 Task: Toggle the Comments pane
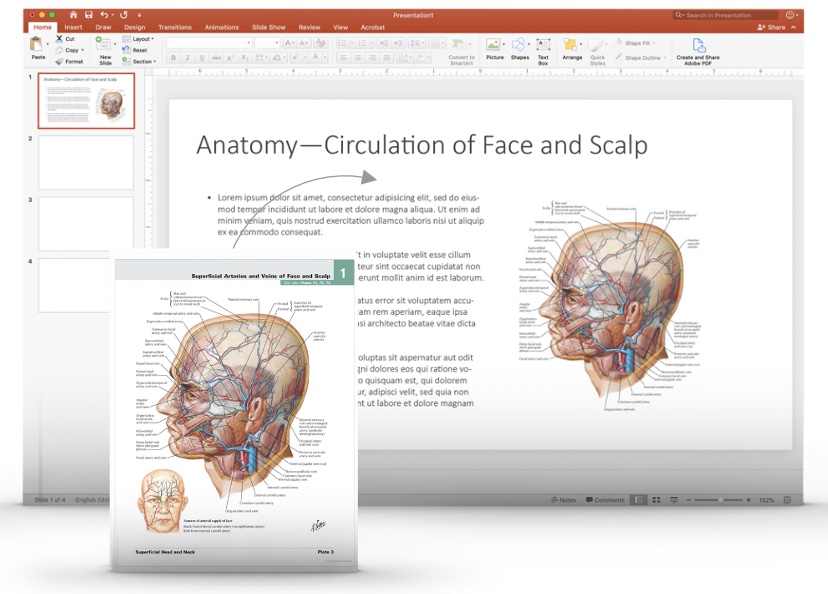[x=605, y=499]
